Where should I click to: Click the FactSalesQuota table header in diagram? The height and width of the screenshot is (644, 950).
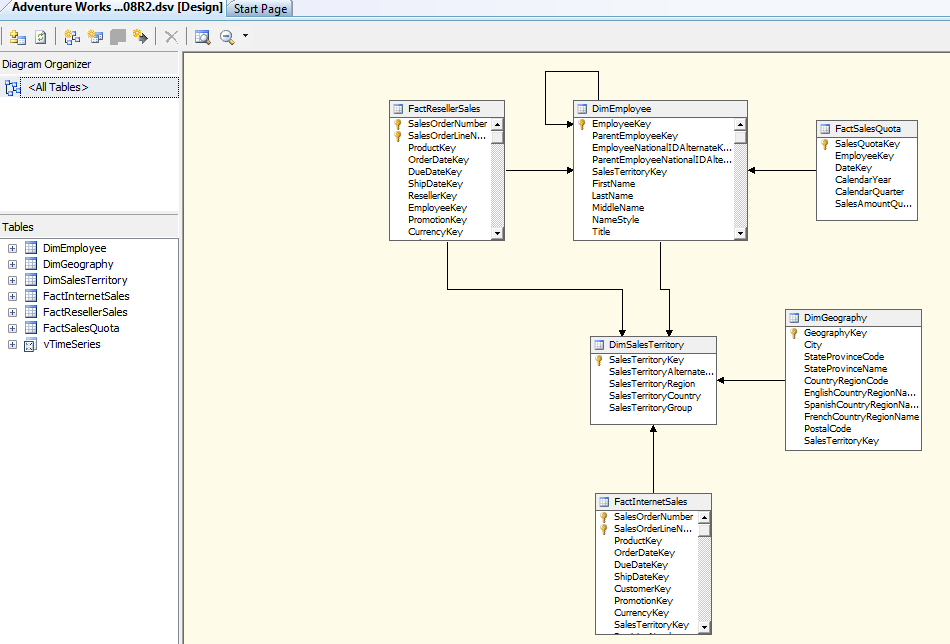867,129
